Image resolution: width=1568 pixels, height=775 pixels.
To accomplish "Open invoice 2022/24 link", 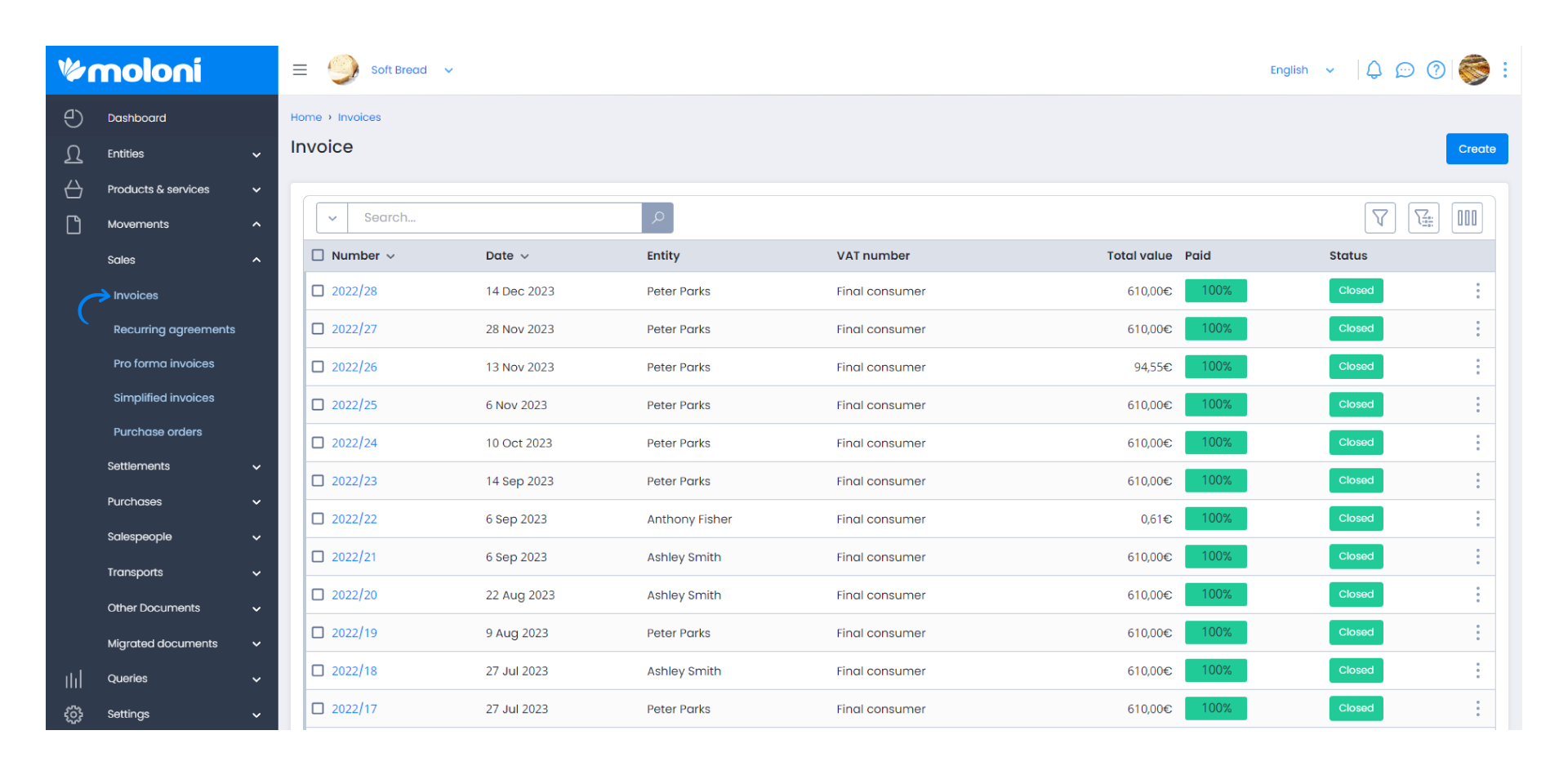I will pos(354,443).
